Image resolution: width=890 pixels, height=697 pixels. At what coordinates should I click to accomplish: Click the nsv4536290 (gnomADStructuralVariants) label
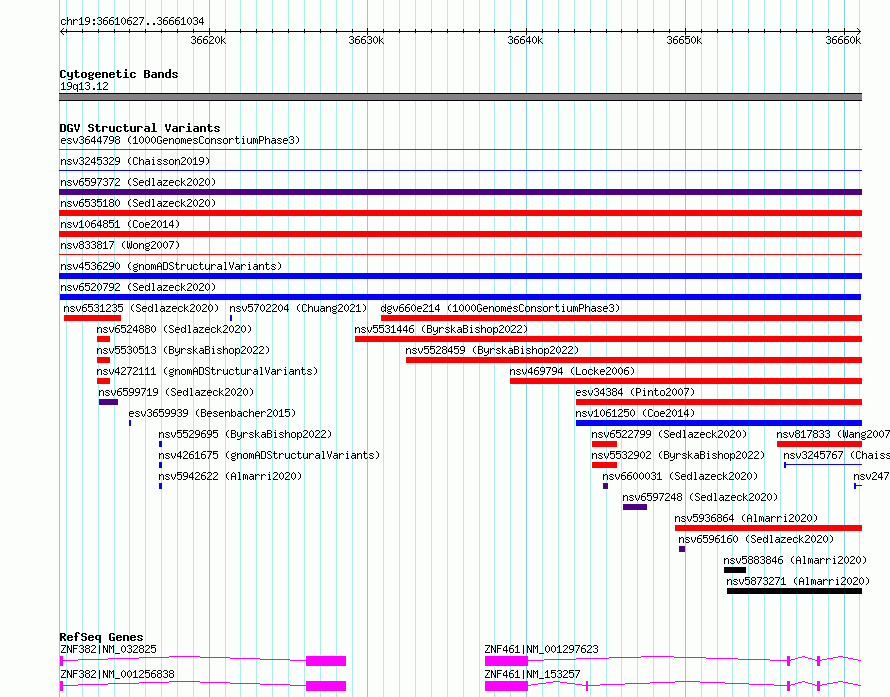pyautogui.click(x=171, y=266)
